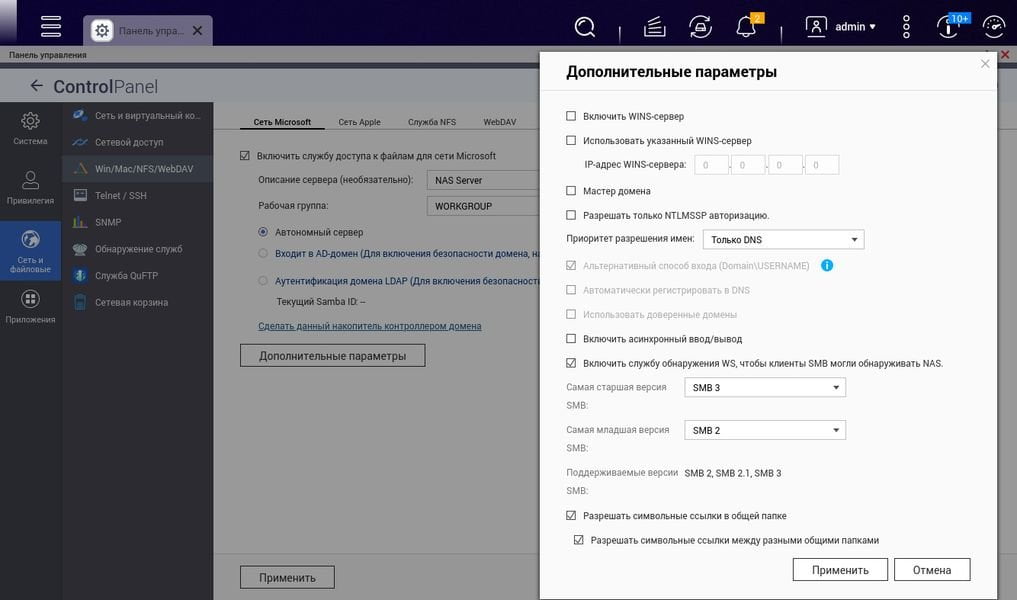The image size is (1017, 600).
Task: Expand the Только DNS dropdown
Action: click(784, 239)
